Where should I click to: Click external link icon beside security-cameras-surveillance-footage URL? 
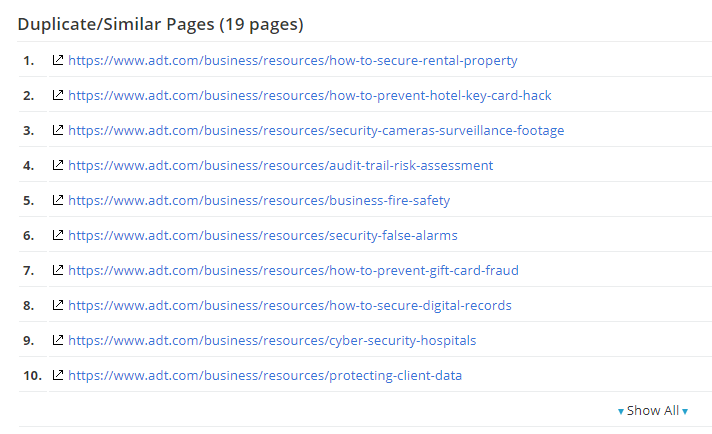coord(58,130)
